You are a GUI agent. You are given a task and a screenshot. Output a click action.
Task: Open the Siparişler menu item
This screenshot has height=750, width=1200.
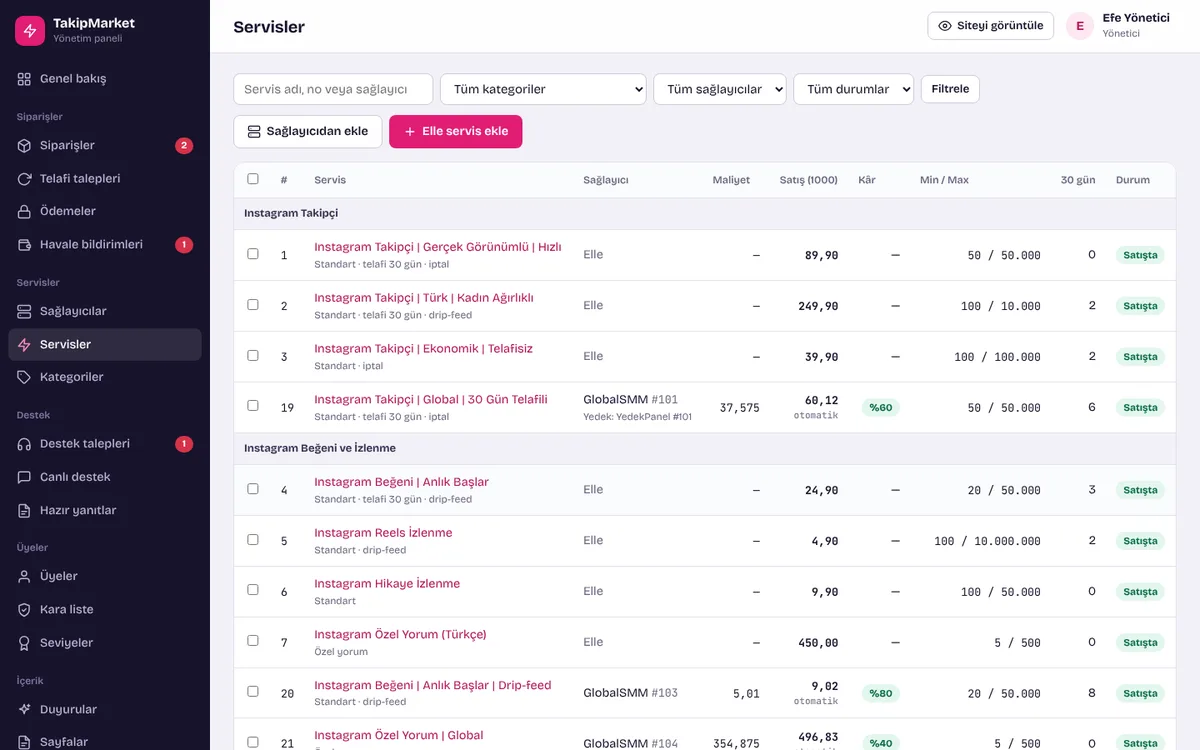tap(105, 146)
